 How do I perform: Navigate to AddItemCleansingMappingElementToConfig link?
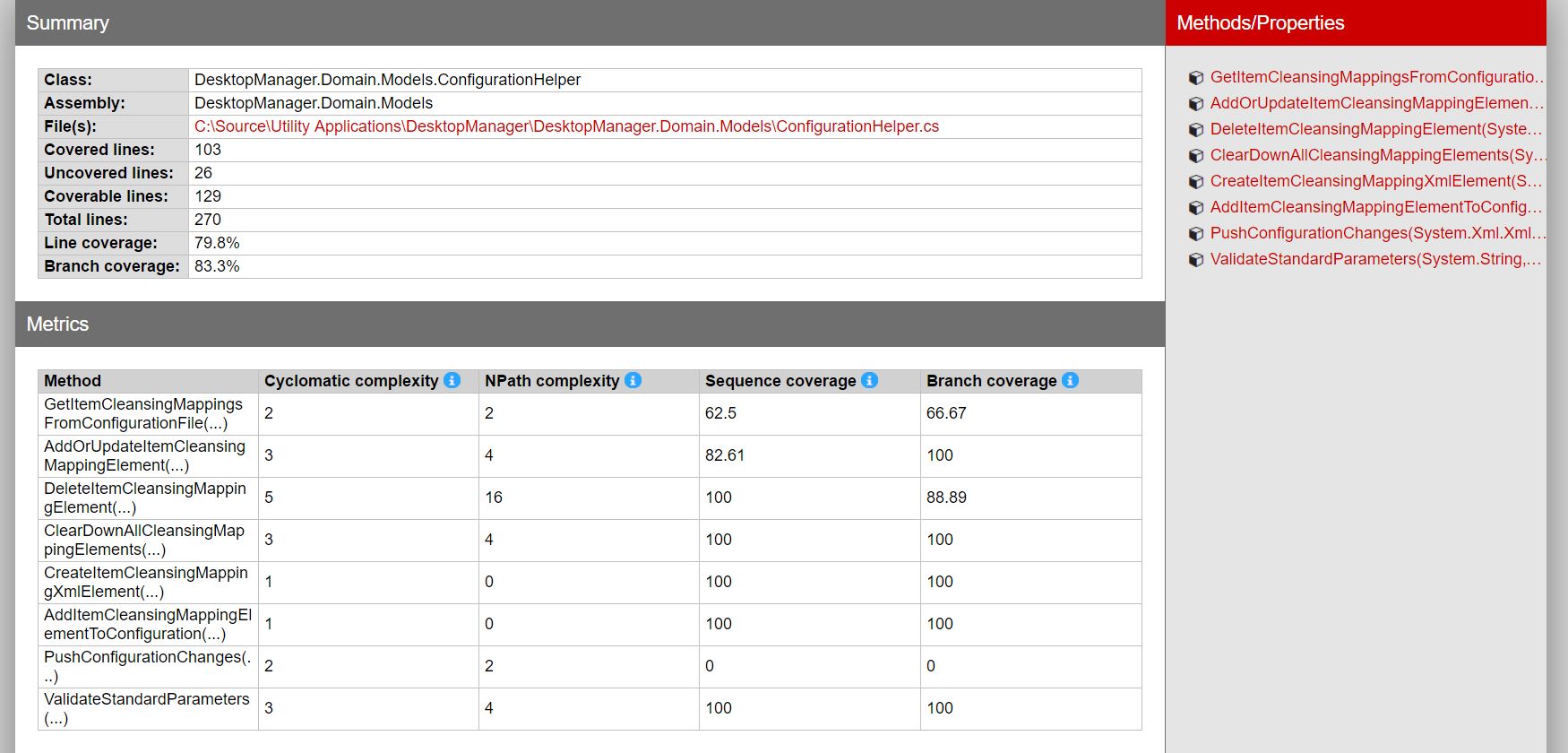coord(1375,207)
